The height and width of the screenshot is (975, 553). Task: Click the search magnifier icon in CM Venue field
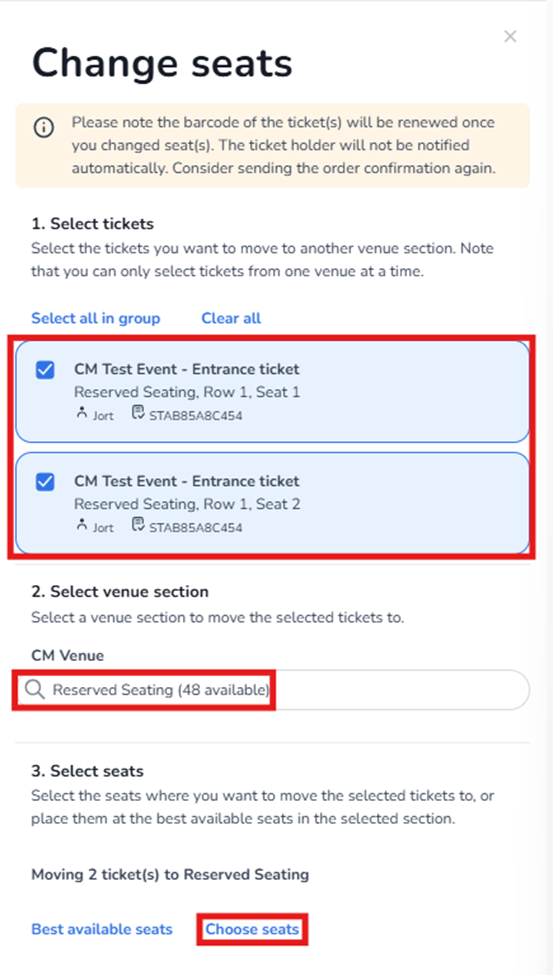click(x=35, y=690)
